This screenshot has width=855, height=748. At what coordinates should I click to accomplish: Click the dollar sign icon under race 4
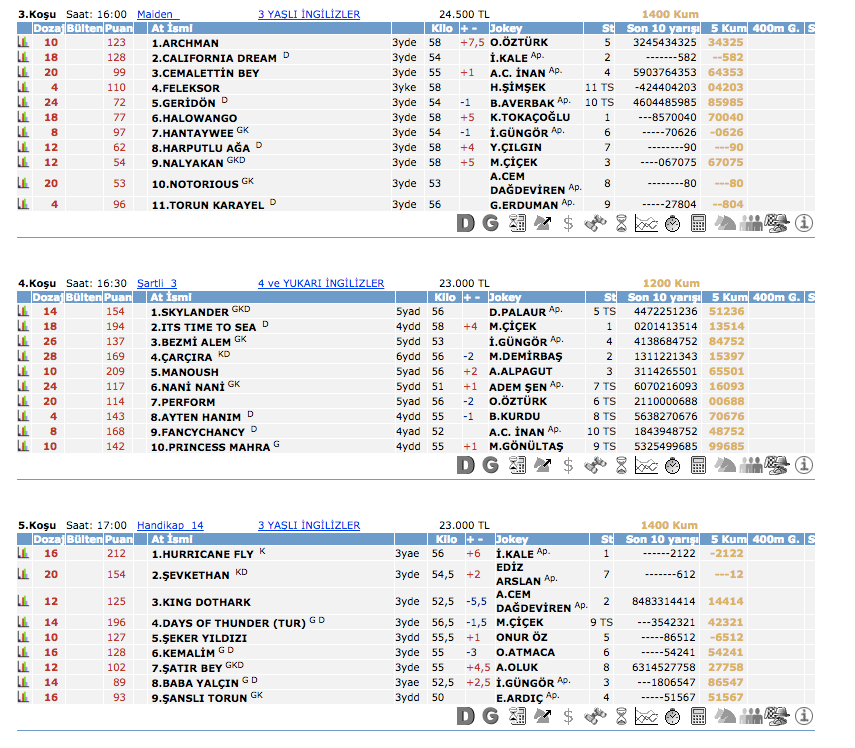[568, 465]
